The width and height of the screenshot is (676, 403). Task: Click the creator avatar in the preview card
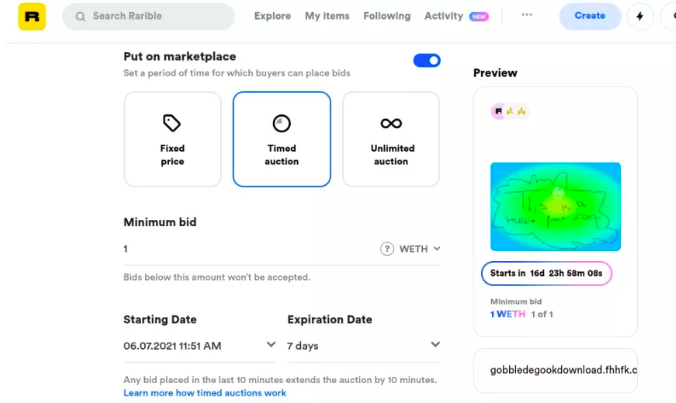498,111
